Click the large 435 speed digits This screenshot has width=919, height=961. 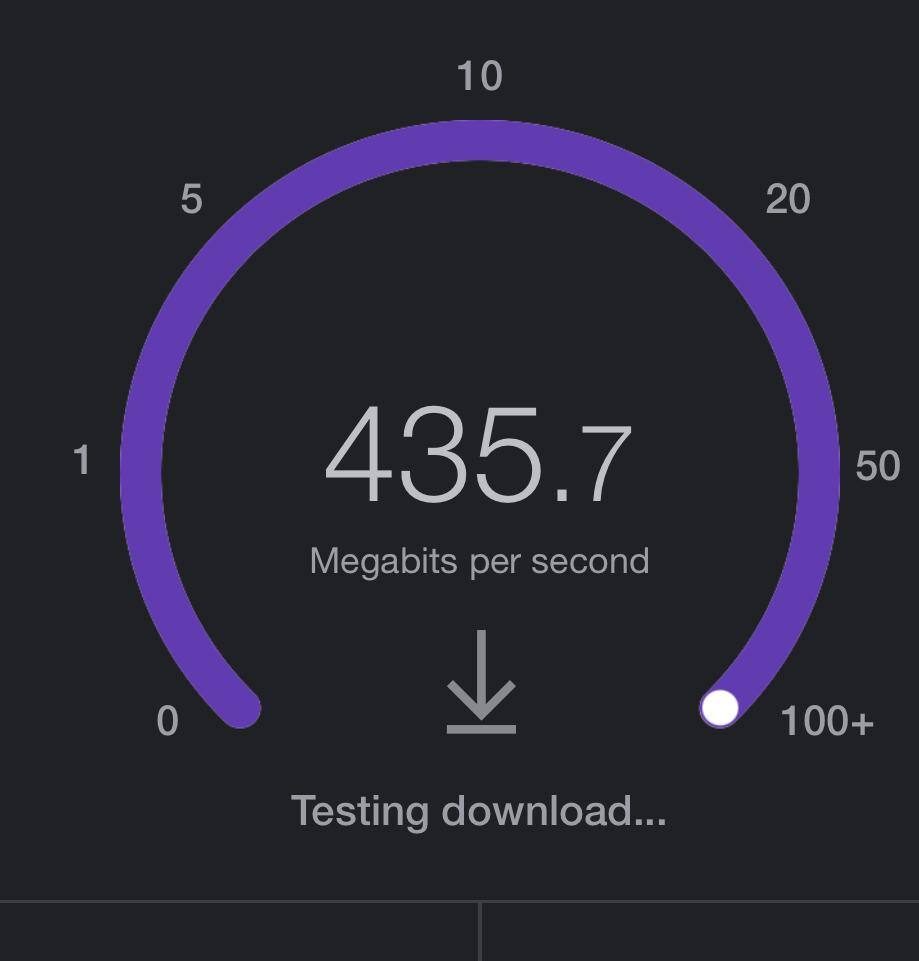[432, 456]
